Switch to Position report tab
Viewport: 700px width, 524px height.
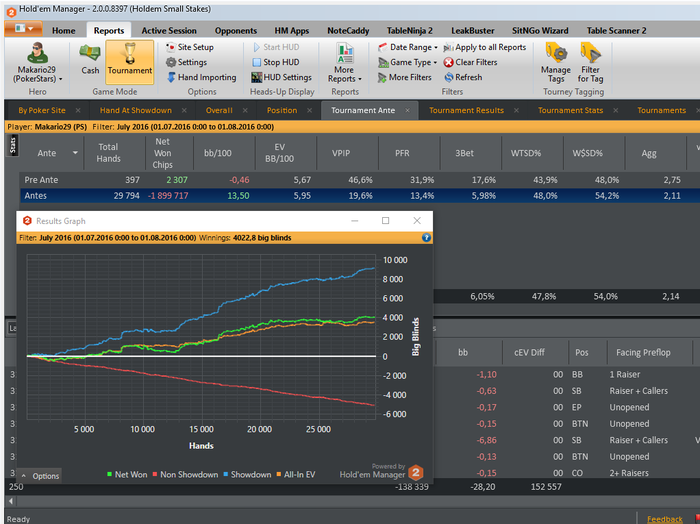pos(282,110)
